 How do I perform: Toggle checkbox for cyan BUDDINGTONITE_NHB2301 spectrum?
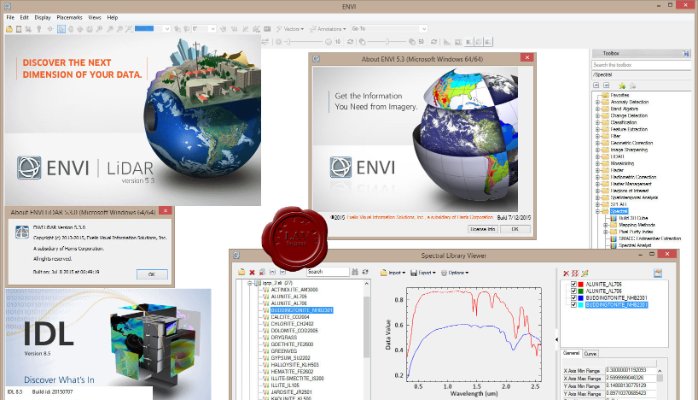pyautogui.click(x=574, y=305)
